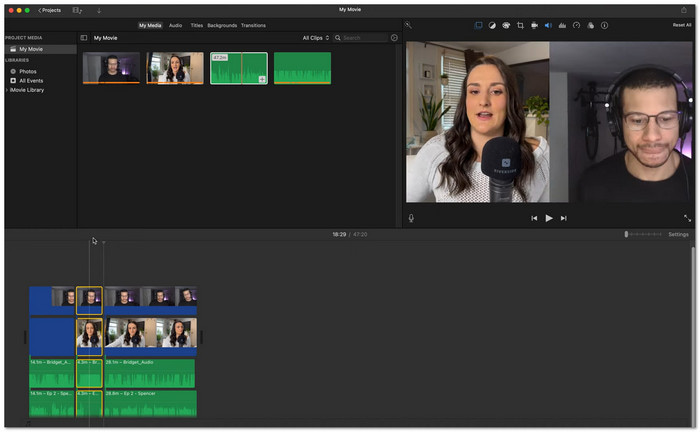Select 28.8m Ep 2 - Spencer audio clip
The image size is (700, 432).
pos(151,404)
